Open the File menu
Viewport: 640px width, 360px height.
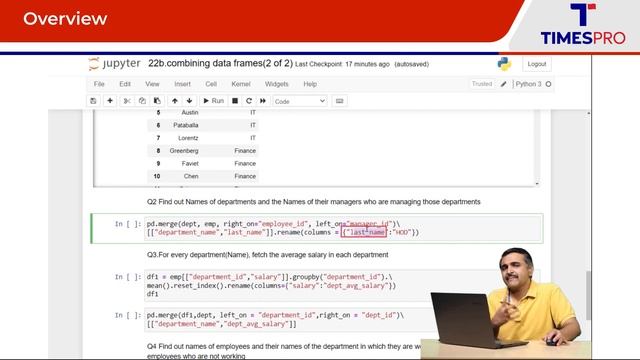pyautogui.click(x=99, y=84)
